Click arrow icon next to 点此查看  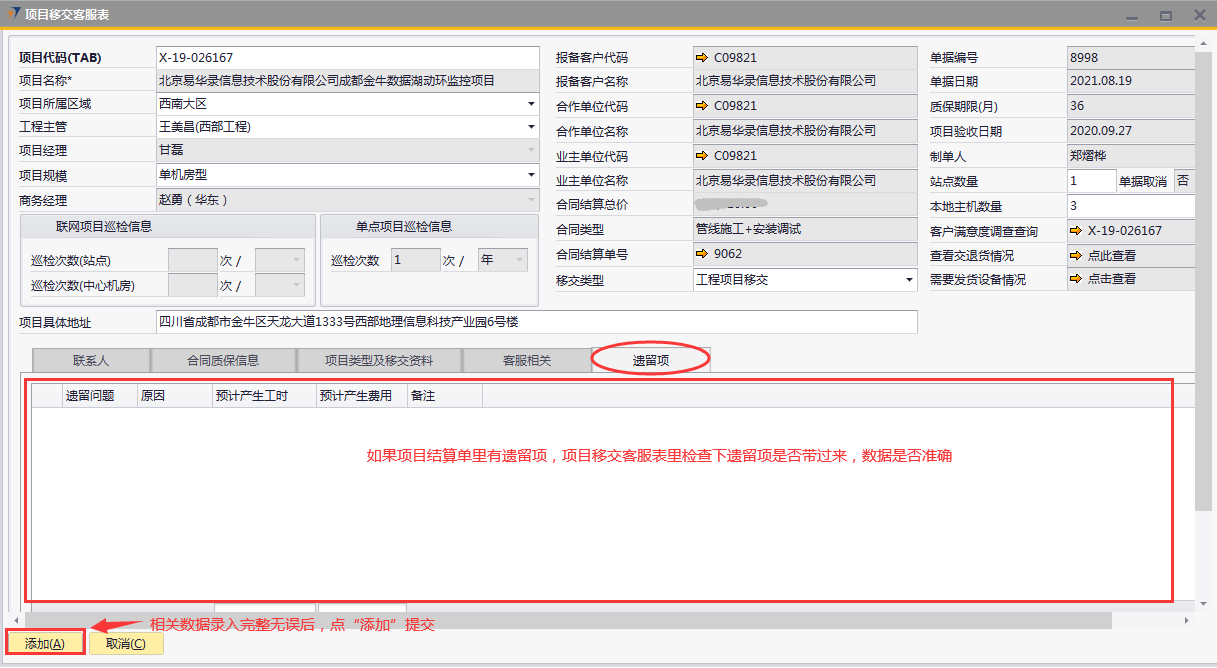1077,255
